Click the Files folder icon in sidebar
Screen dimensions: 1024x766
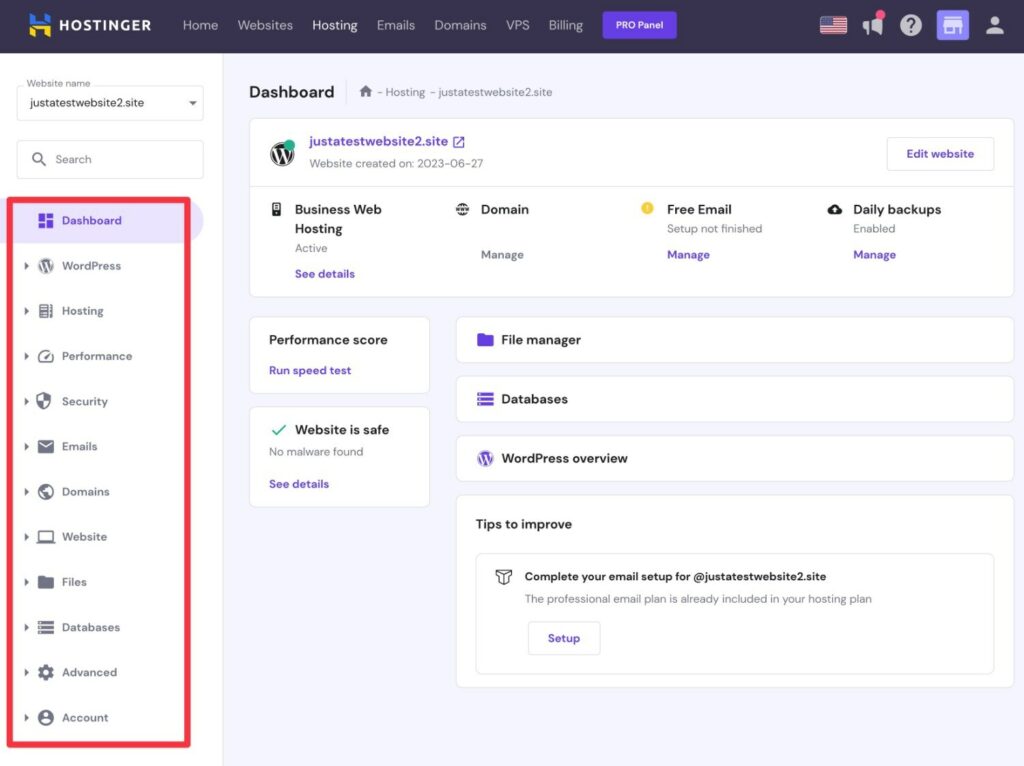tap(46, 582)
